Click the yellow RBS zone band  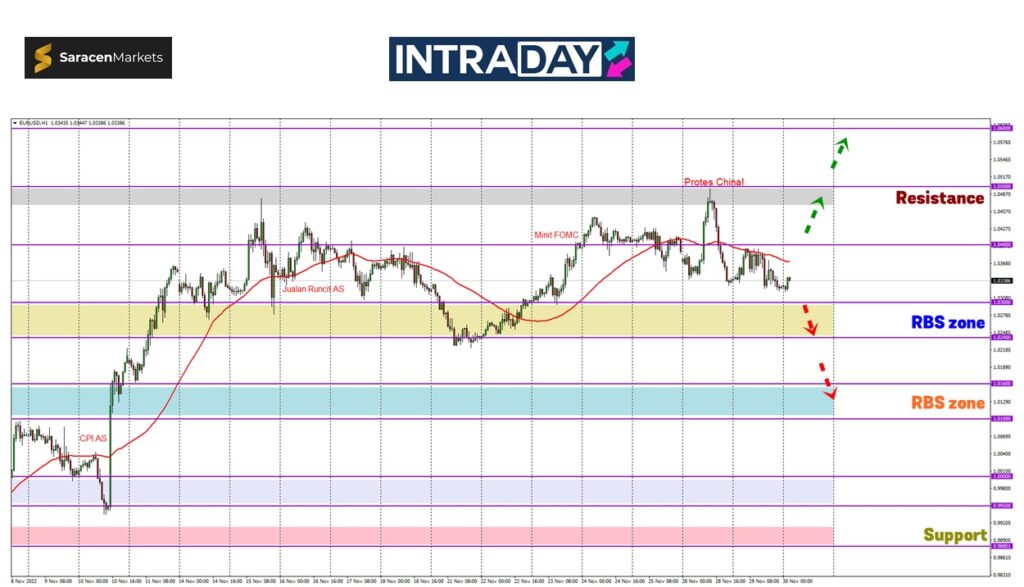[420, 320]
